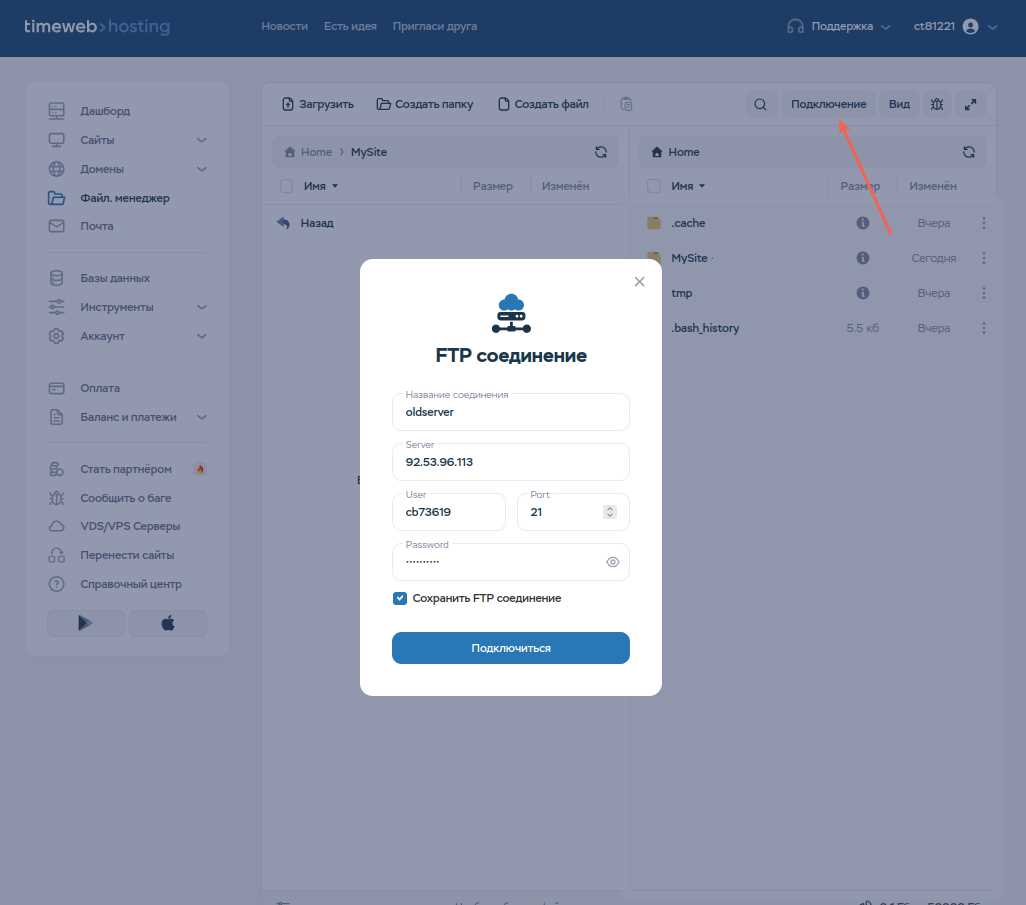
Task: Reveal password with the eye icon
Action: click(612, 562)
